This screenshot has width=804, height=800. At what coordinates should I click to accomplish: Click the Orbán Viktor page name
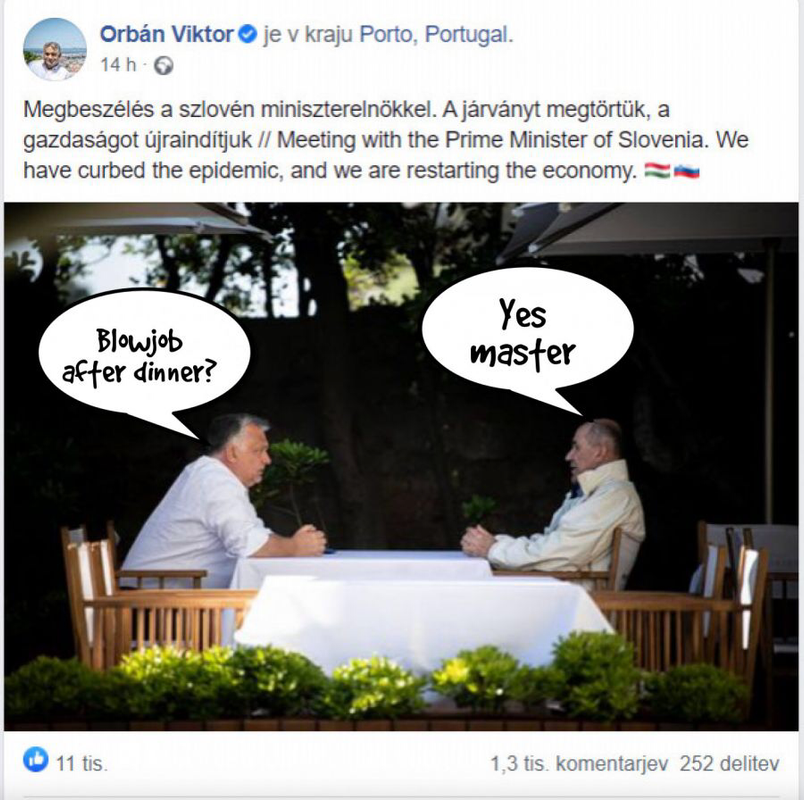pyautogui.click(x=167, y=34)
